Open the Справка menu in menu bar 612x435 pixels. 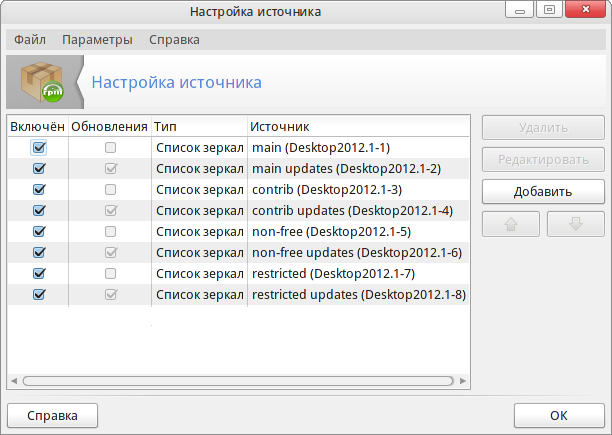(174, 40)
